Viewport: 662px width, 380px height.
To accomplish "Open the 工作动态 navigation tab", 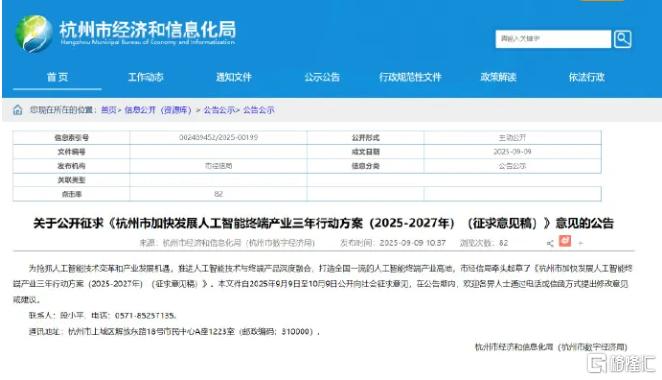I will tap(146, 77).
